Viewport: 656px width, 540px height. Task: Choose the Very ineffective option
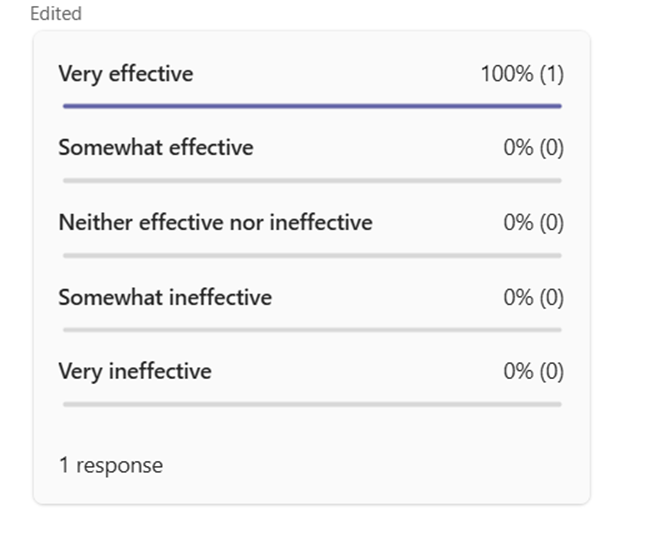tap(135, 372)
